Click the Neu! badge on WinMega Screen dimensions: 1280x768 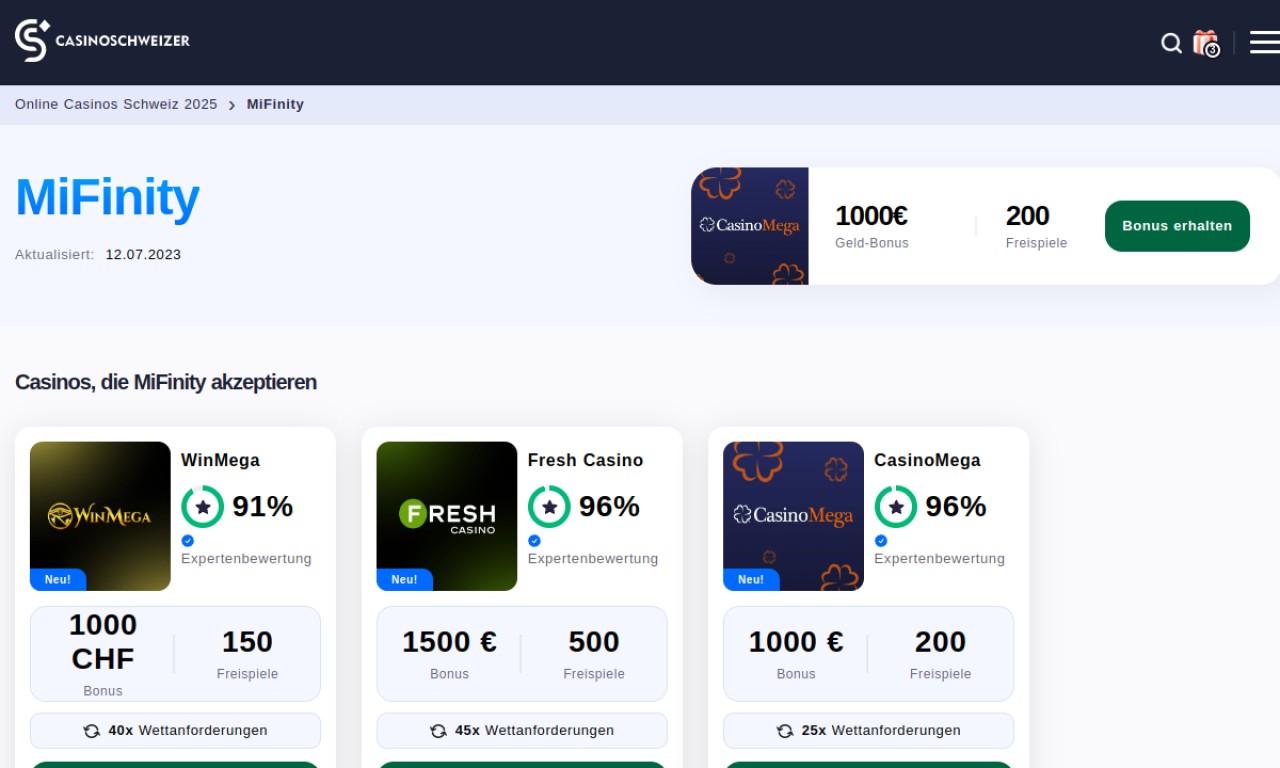58,580
